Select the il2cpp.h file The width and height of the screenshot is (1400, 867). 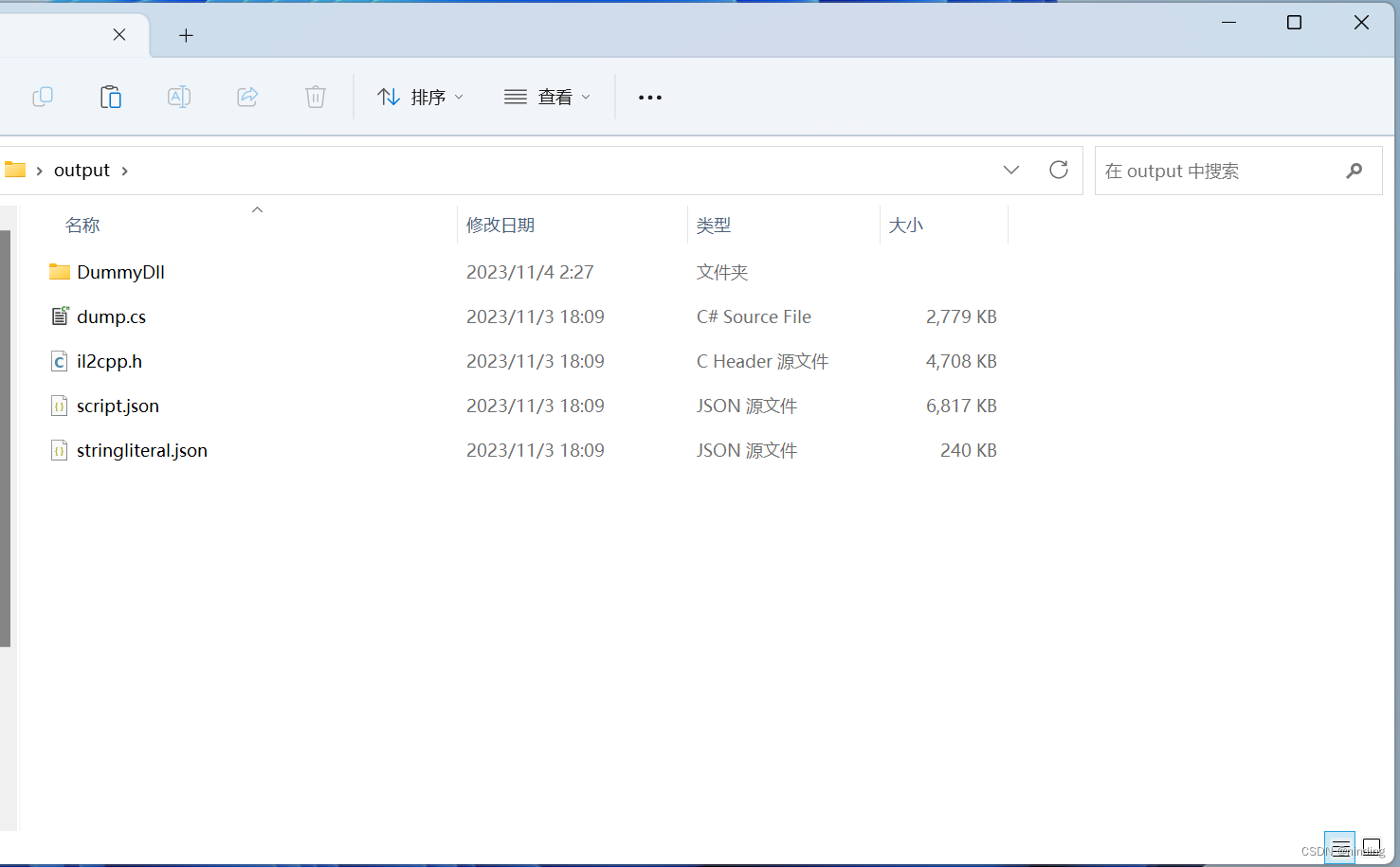click(x=109, y=361)
